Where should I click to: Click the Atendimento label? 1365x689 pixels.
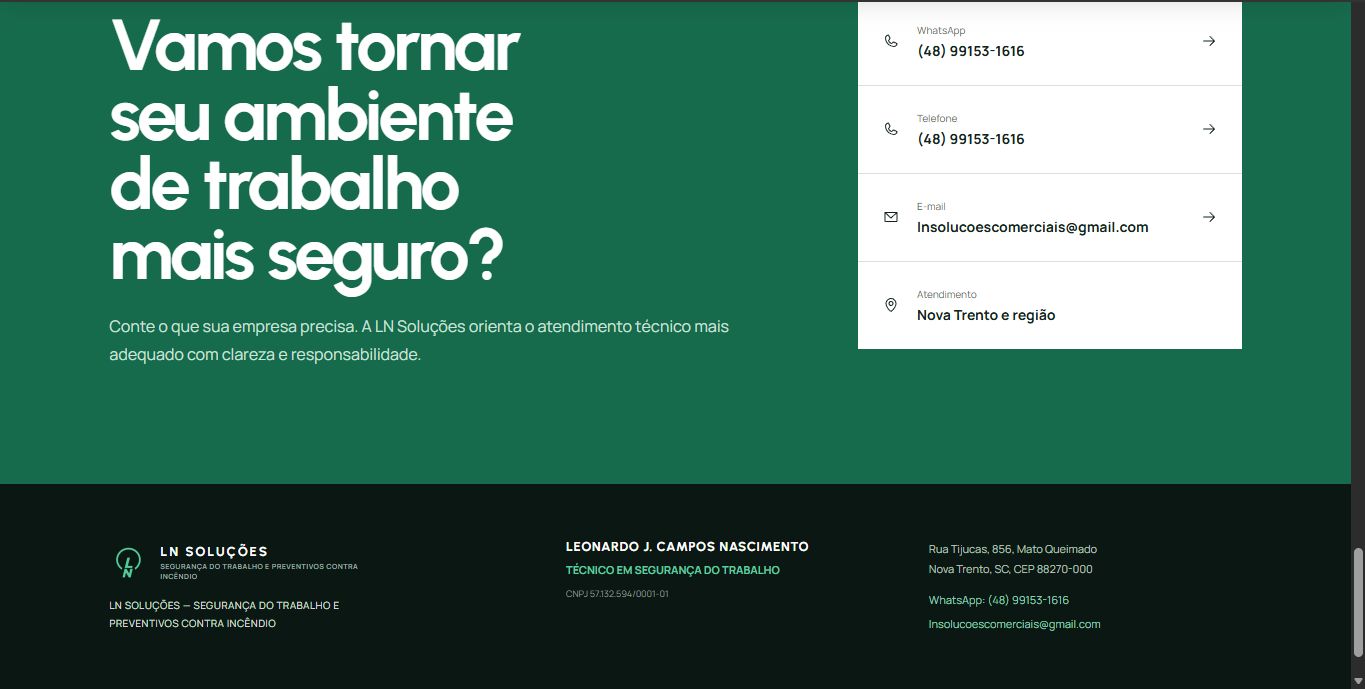click(947, 295)
